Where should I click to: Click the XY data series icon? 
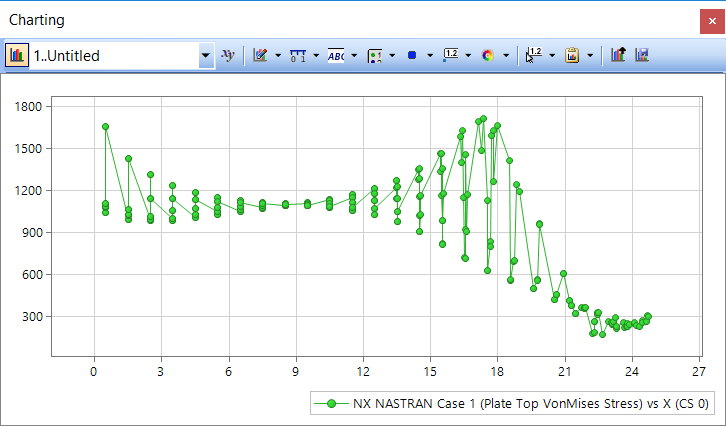pos(228,56)
